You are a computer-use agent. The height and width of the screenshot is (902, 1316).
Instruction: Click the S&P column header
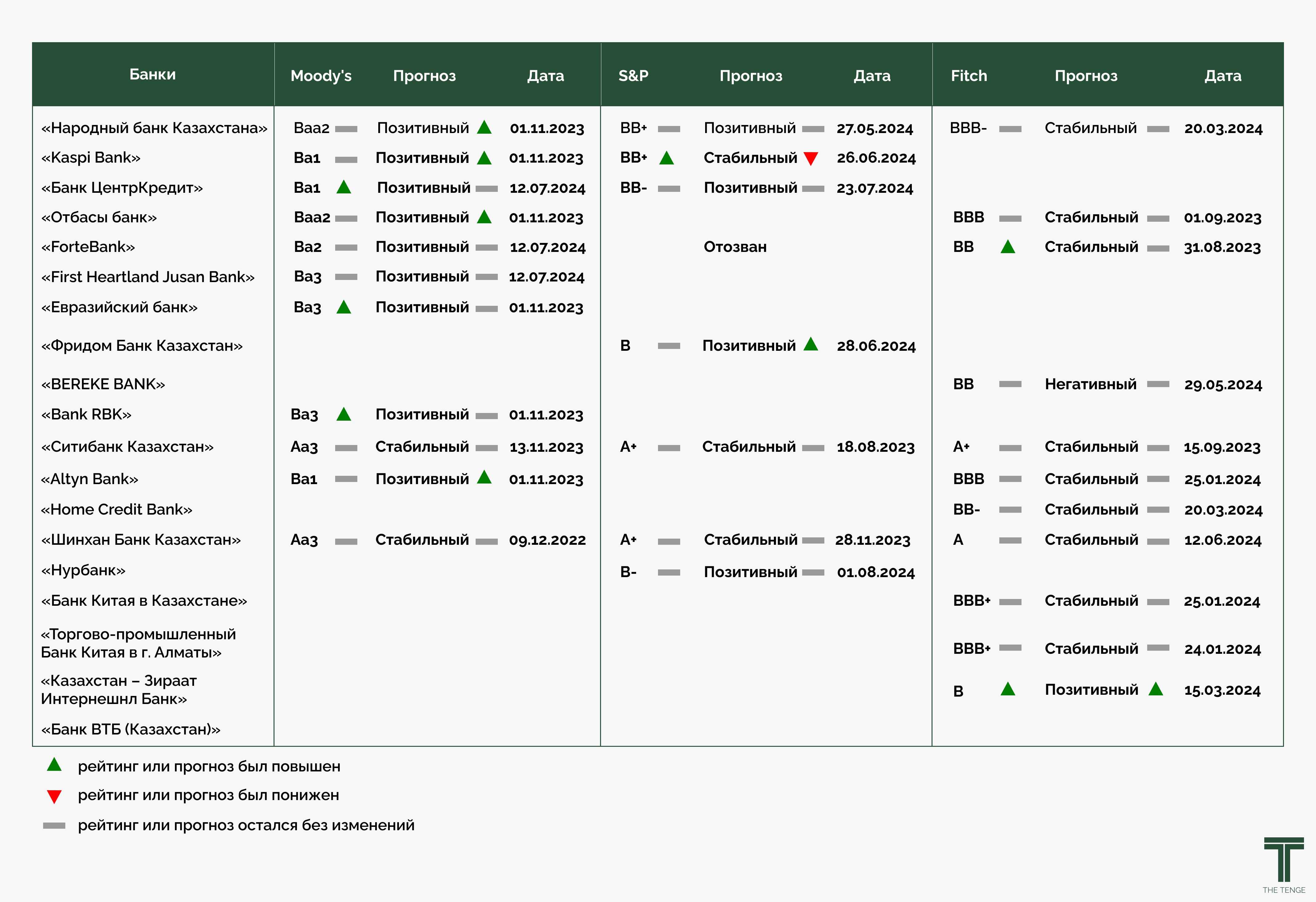pos(633,76)
